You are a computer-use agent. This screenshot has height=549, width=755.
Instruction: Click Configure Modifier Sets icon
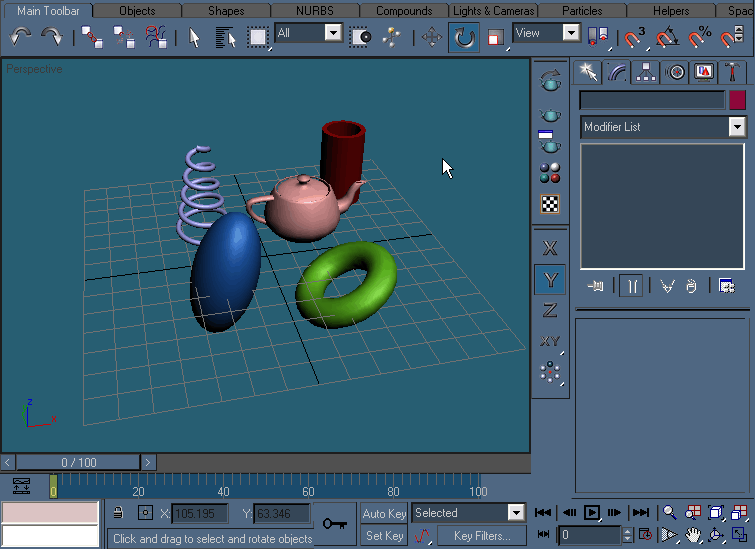(x=727, y=286)
